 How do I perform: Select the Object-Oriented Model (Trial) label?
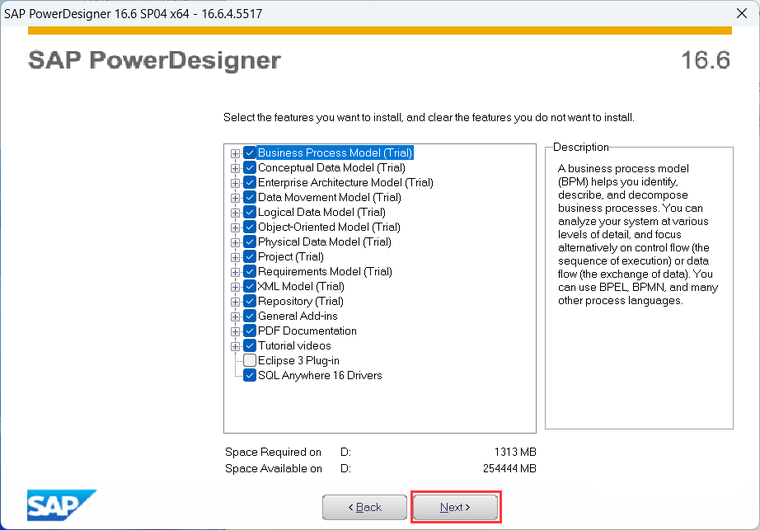pos(329,227)
